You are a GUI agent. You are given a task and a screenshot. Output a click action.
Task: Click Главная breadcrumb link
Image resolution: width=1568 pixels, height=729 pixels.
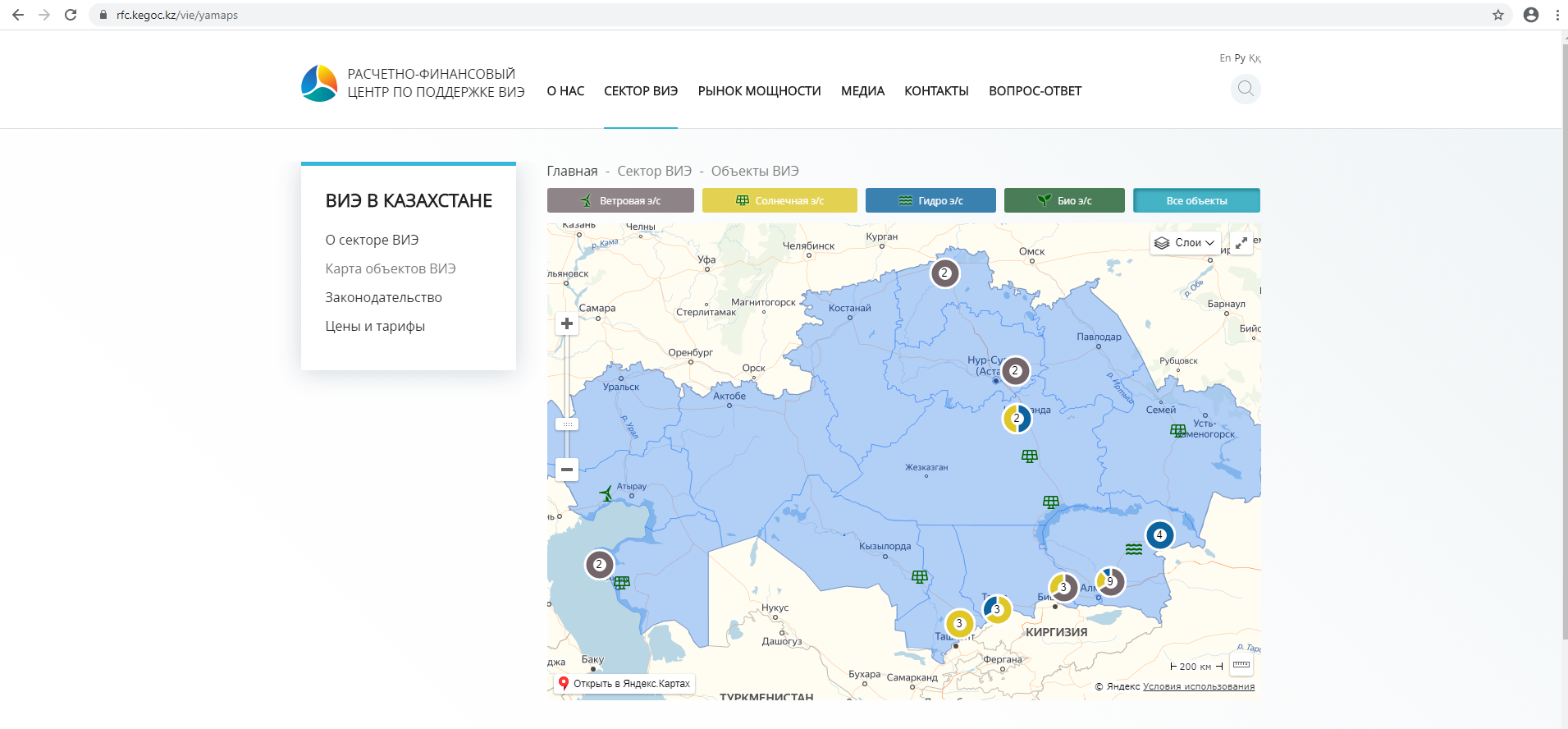coord(572,171)
